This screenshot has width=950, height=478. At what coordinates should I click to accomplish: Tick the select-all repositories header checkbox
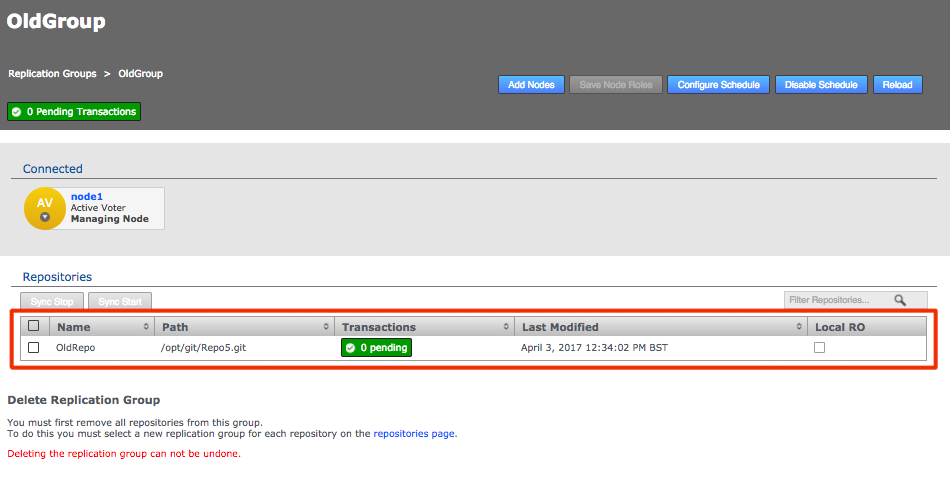tap(34, 326)
